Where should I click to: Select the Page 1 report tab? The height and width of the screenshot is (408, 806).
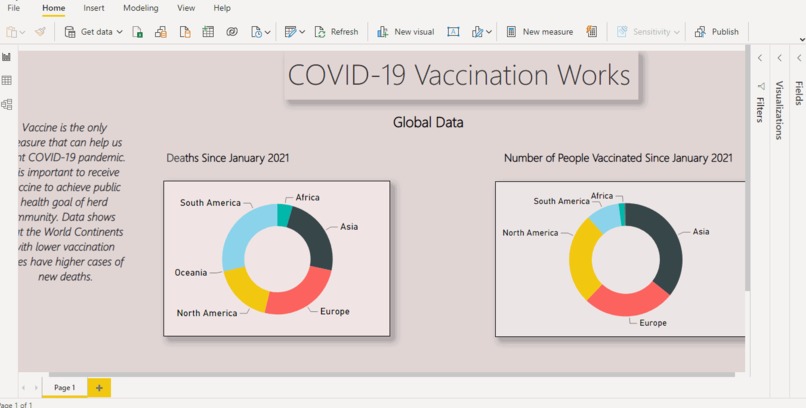click(x=65, y=388)
